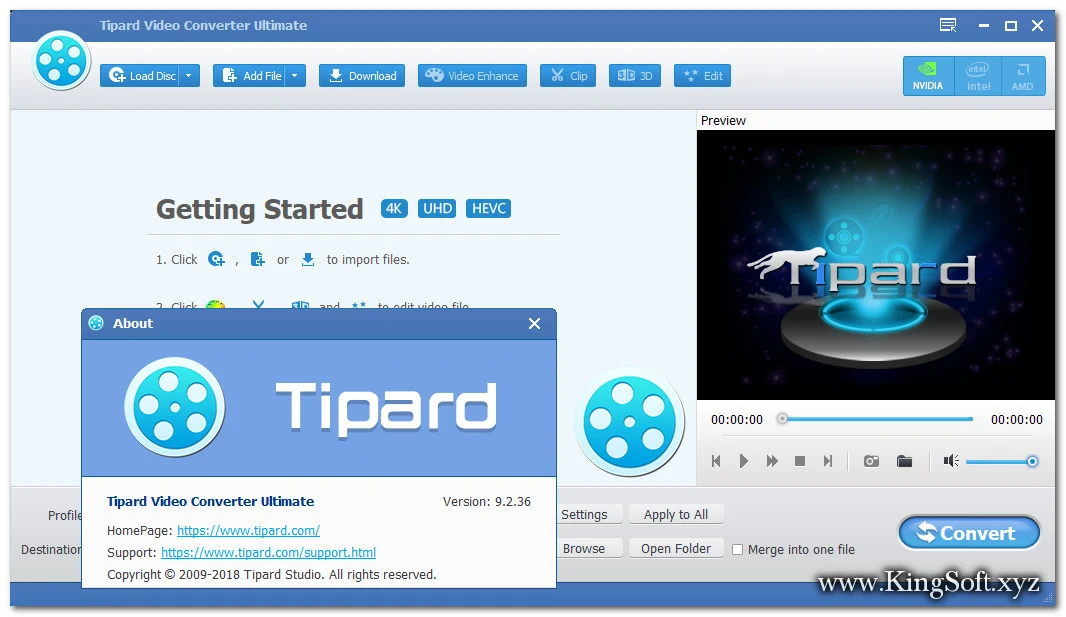Click the Tipard preview thumbnail
The width and height of the screenshot is (1066, 617).
876,265
